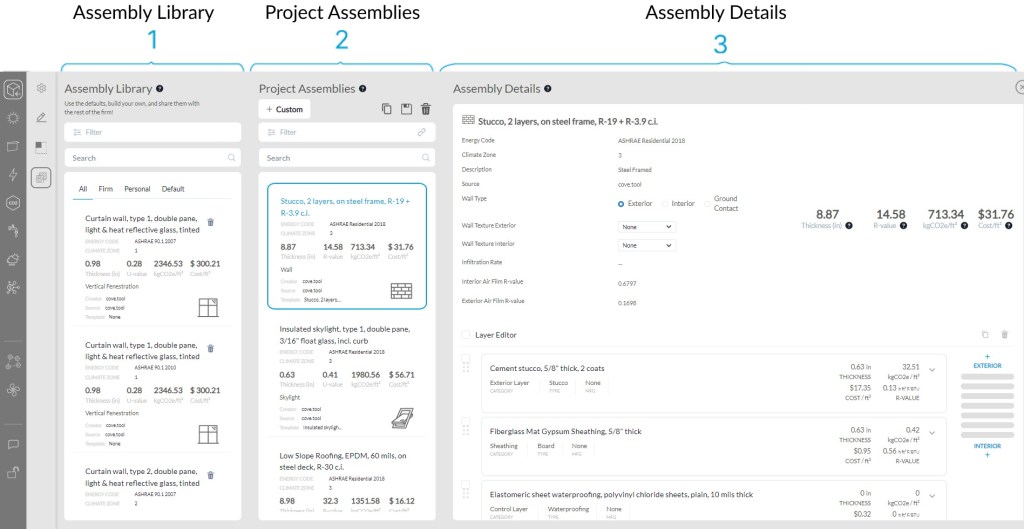Viewport: 1024px width, 529px height.
Task: Click the save icon in Project Assemblies
Action: point(406,109)
